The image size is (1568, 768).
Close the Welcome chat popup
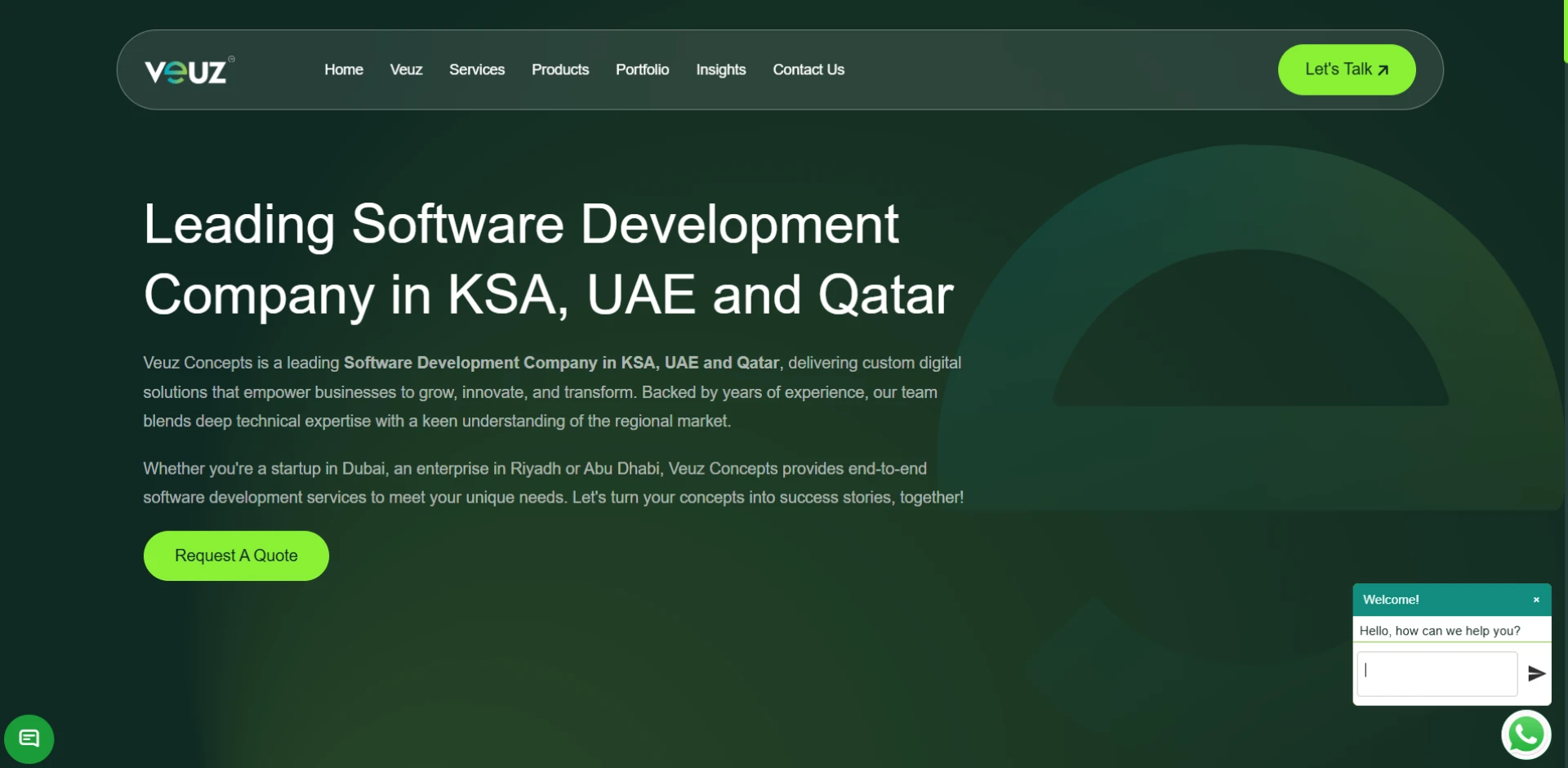point(1536,600)
